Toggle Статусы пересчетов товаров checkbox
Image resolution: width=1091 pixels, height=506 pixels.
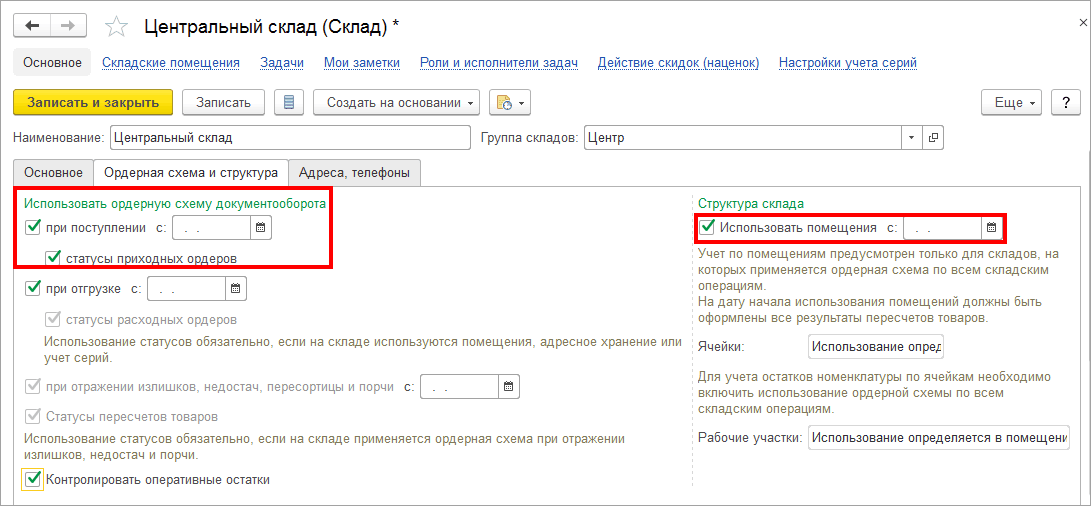33,417
